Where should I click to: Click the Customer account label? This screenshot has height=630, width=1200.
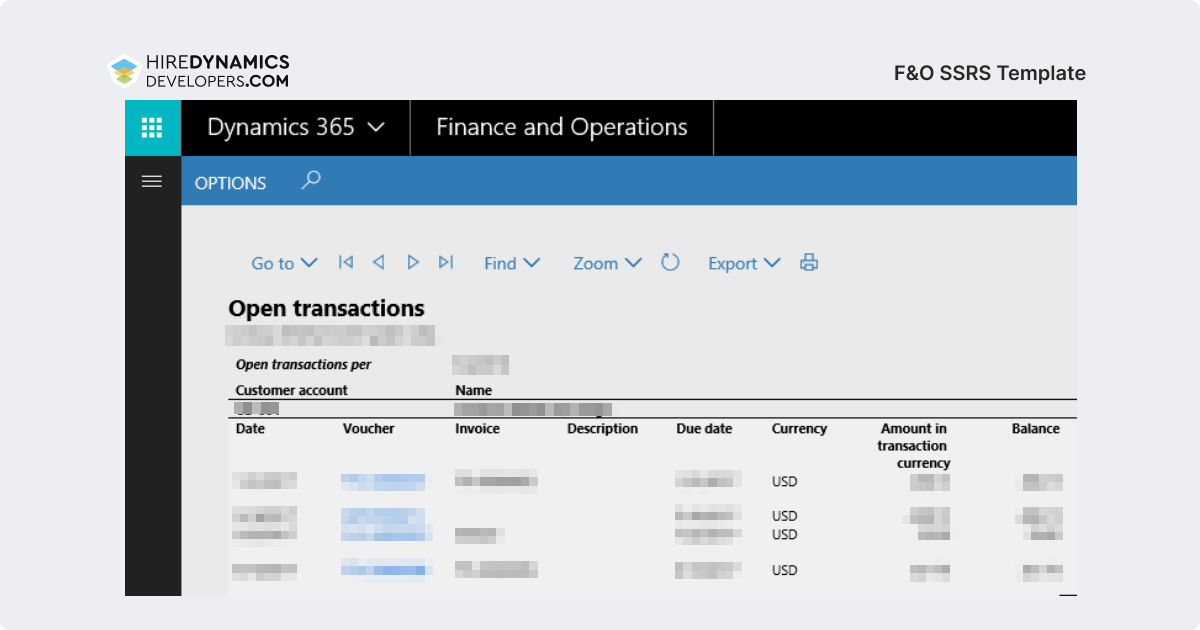(292, 390)
